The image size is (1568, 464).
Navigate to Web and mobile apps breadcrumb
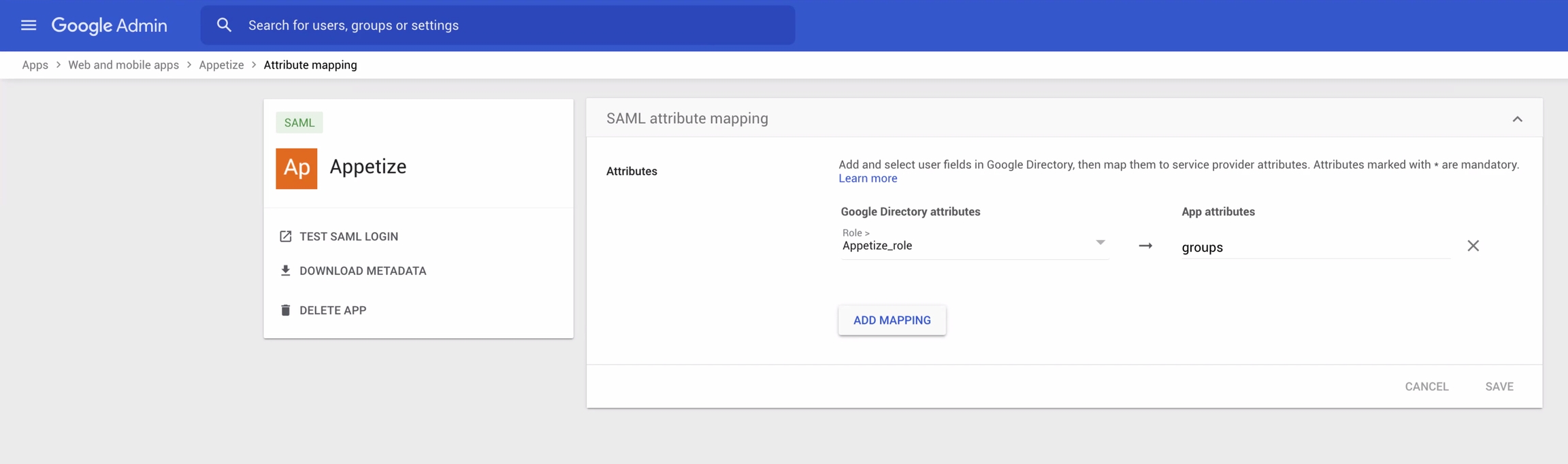pyautogui.click(x=123, y=65)
